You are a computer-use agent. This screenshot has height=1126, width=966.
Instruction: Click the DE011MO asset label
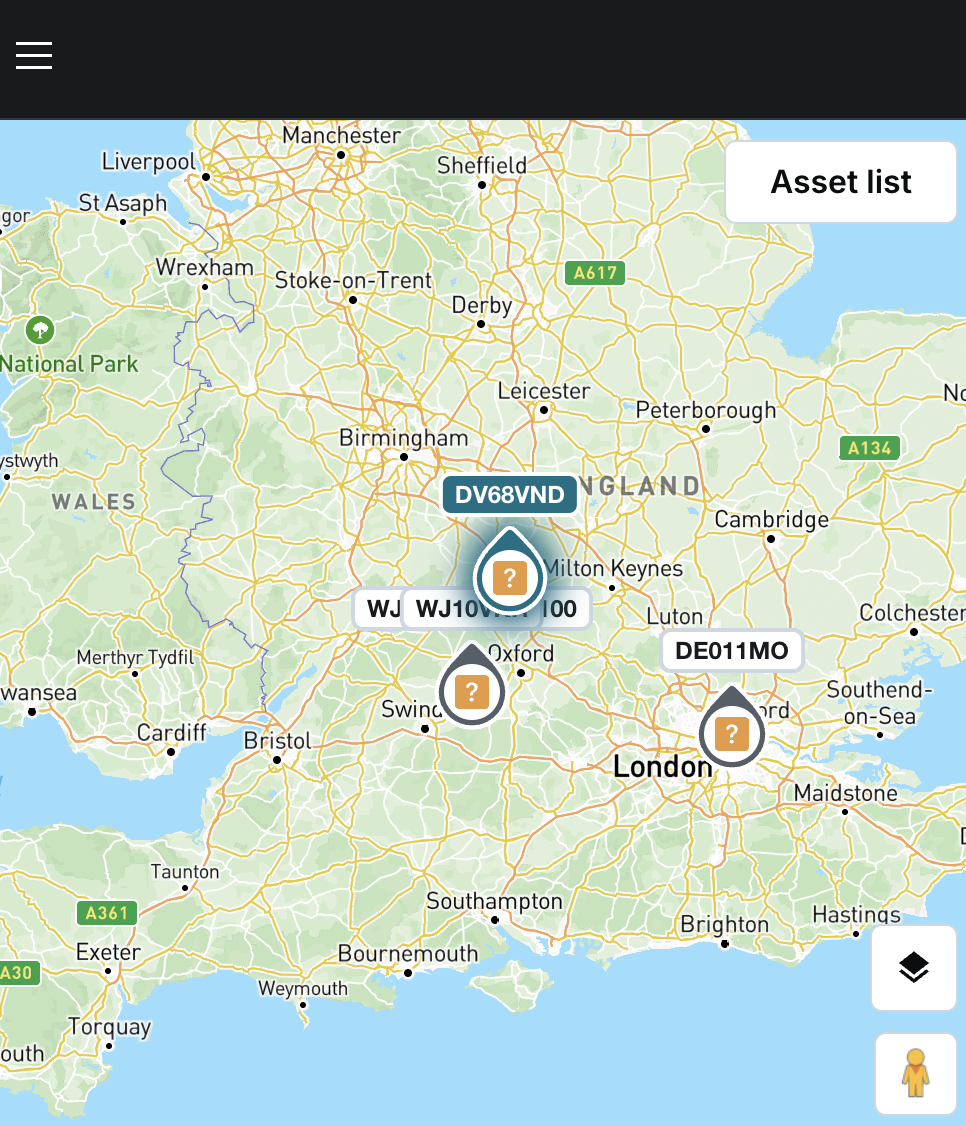731,651
